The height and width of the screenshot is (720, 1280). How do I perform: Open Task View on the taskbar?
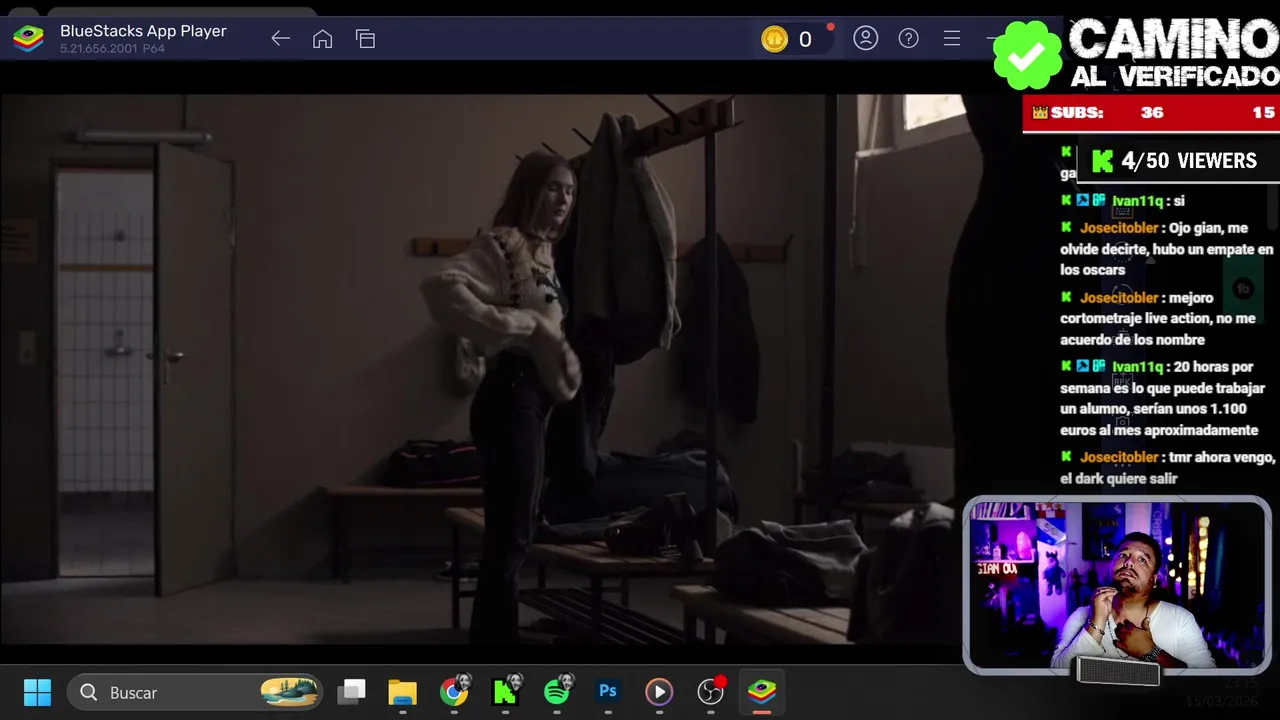(x=351, y=692)
